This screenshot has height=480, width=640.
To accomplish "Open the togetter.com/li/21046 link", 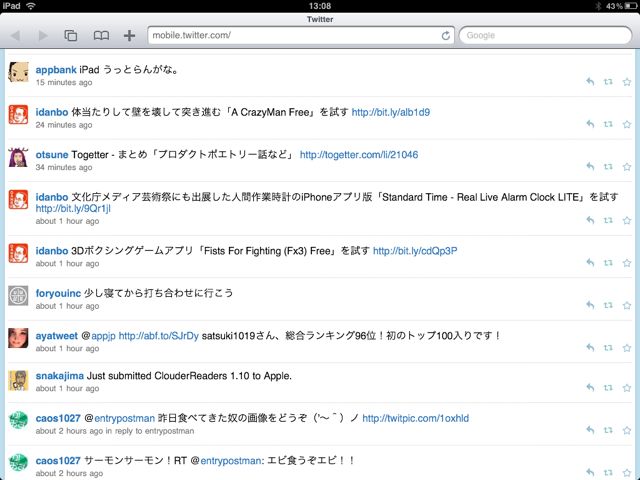I will point(359,155).
